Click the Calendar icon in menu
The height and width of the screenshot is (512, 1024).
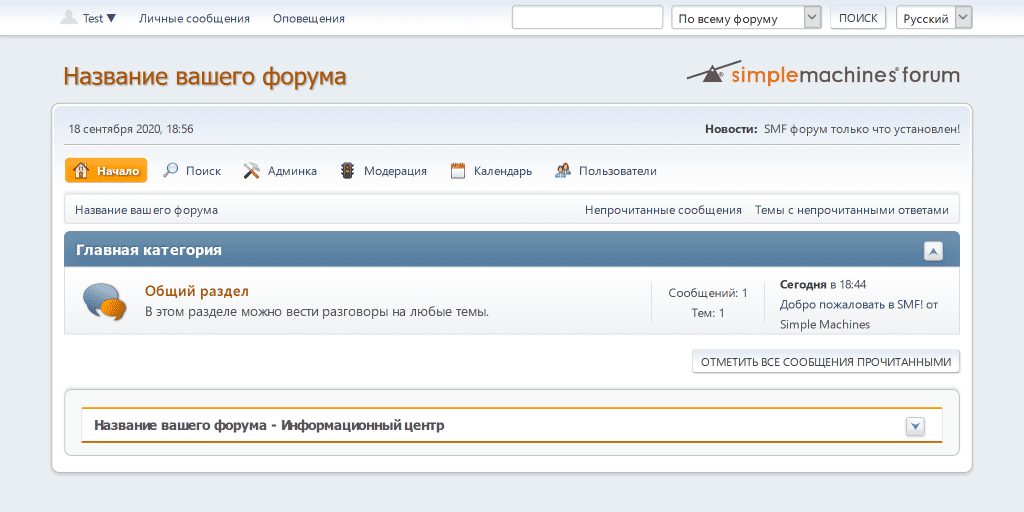click(x=458, y=171)
